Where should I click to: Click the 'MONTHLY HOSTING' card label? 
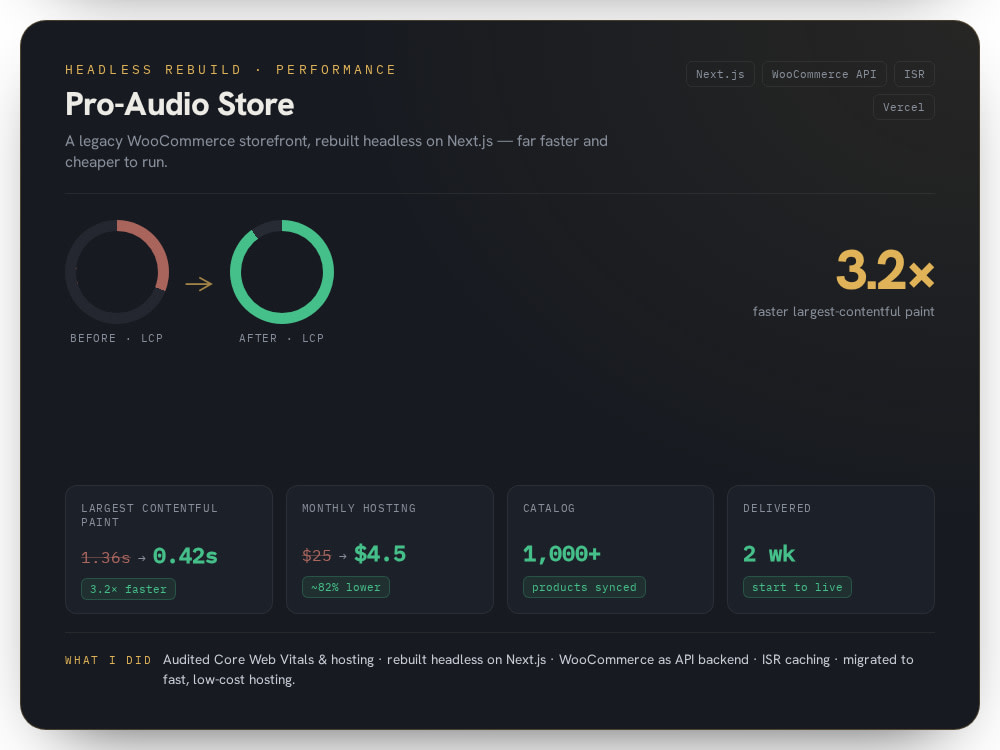pos(359,508)
